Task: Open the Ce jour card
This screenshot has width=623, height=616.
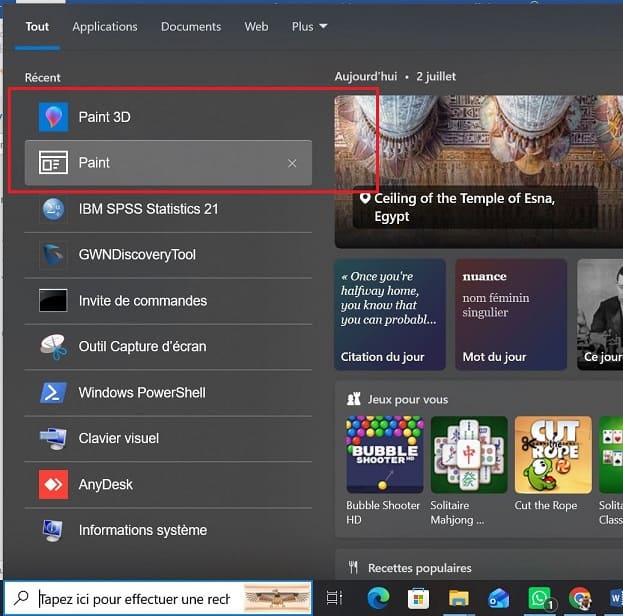Action: (600, 314)
